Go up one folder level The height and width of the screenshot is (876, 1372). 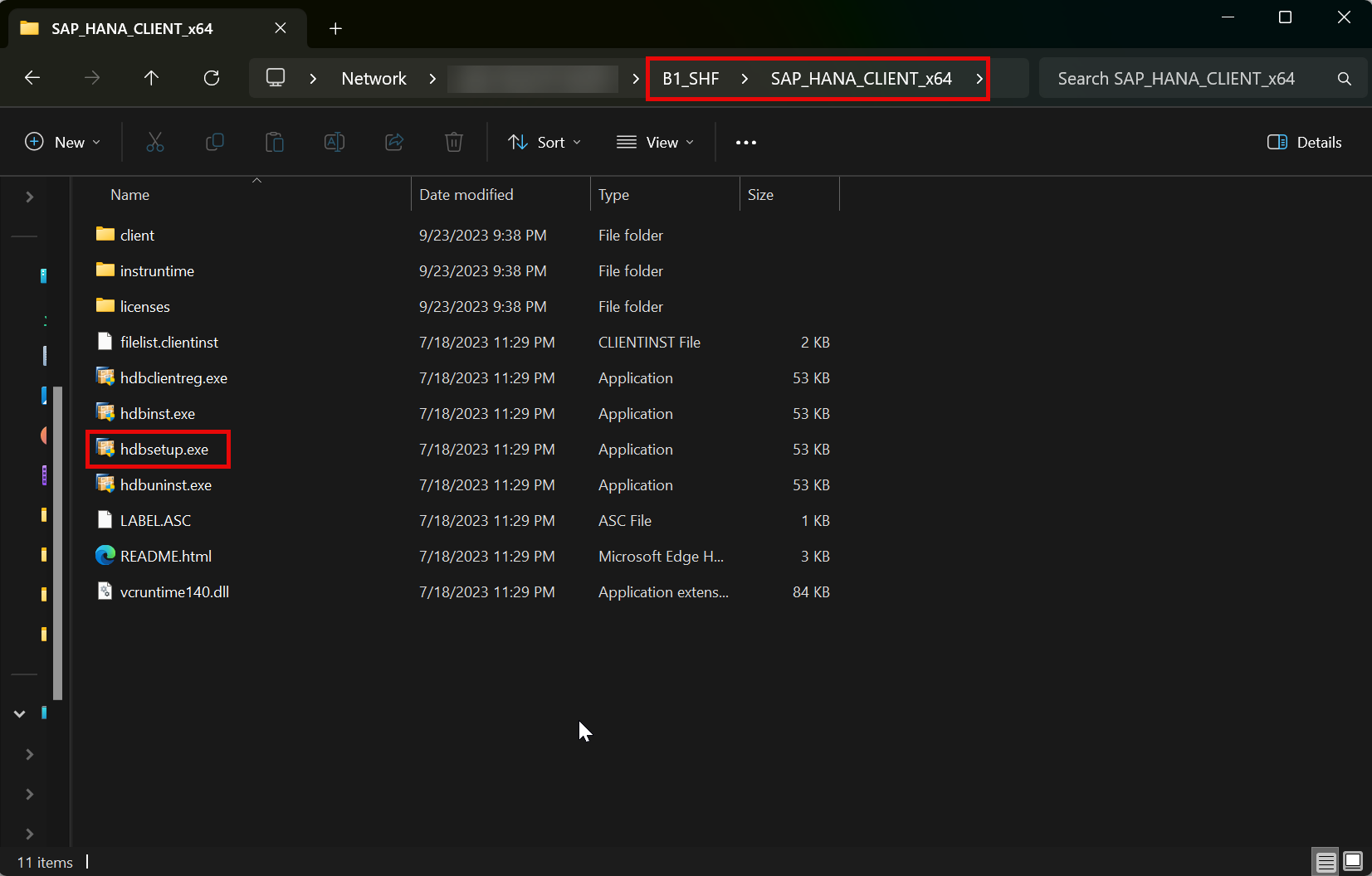pyautogui.click(x=151, y=78)
